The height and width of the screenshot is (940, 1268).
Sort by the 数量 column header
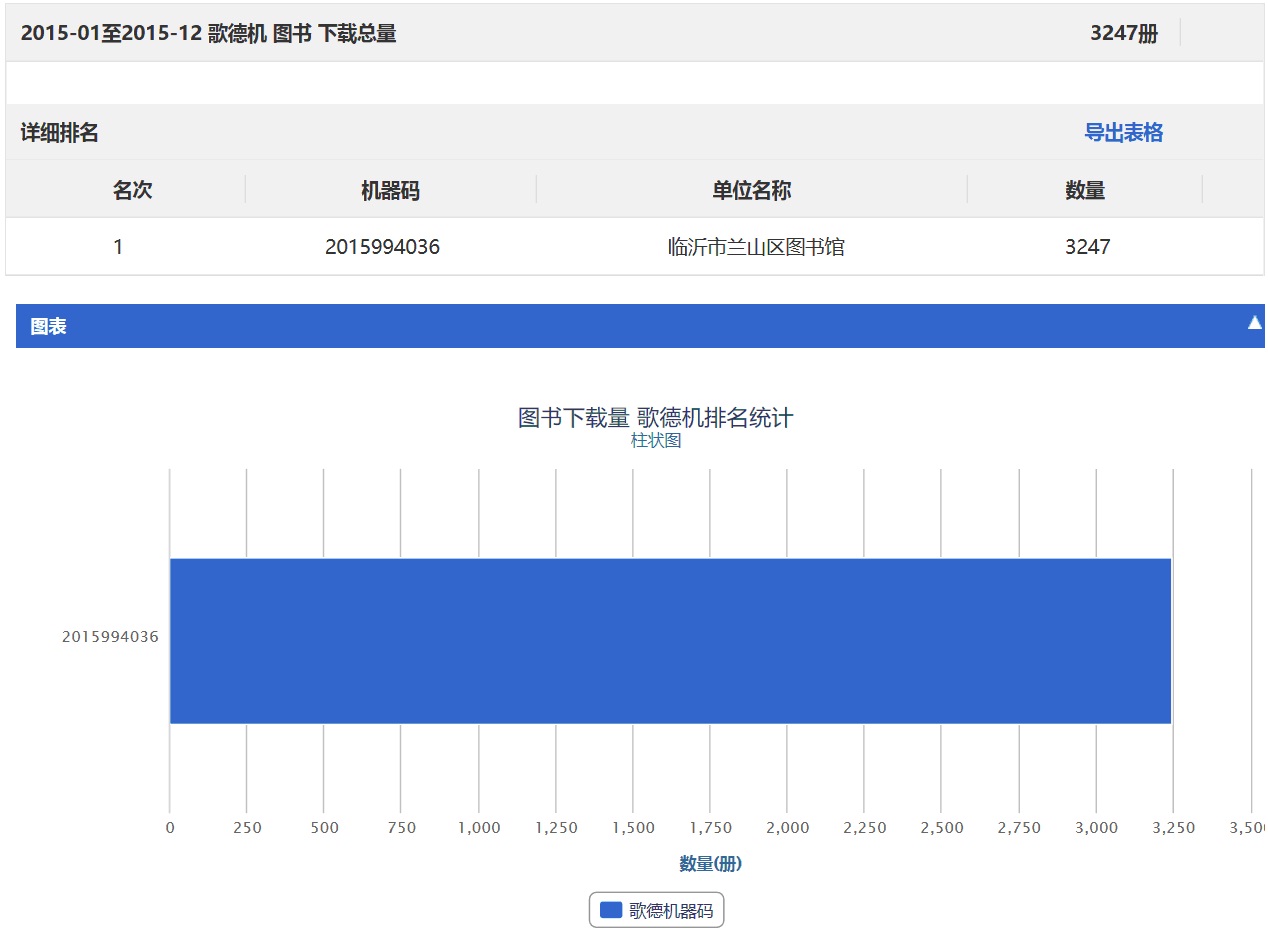[1085, 190]
